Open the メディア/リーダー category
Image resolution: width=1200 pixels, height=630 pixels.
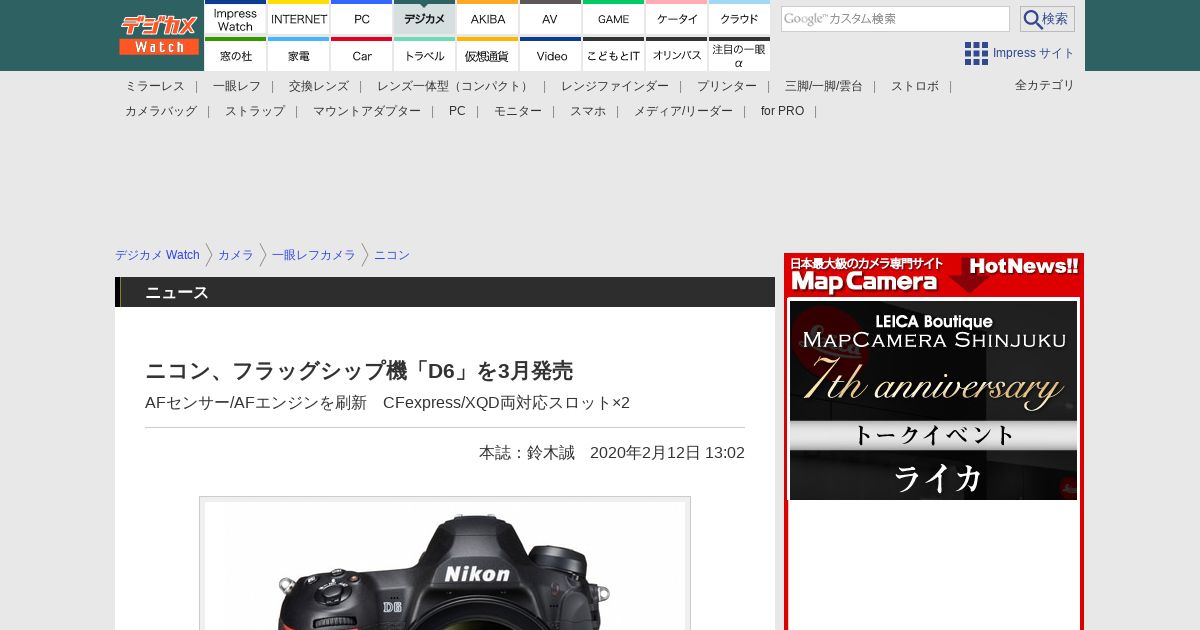(x=683, y=111)
